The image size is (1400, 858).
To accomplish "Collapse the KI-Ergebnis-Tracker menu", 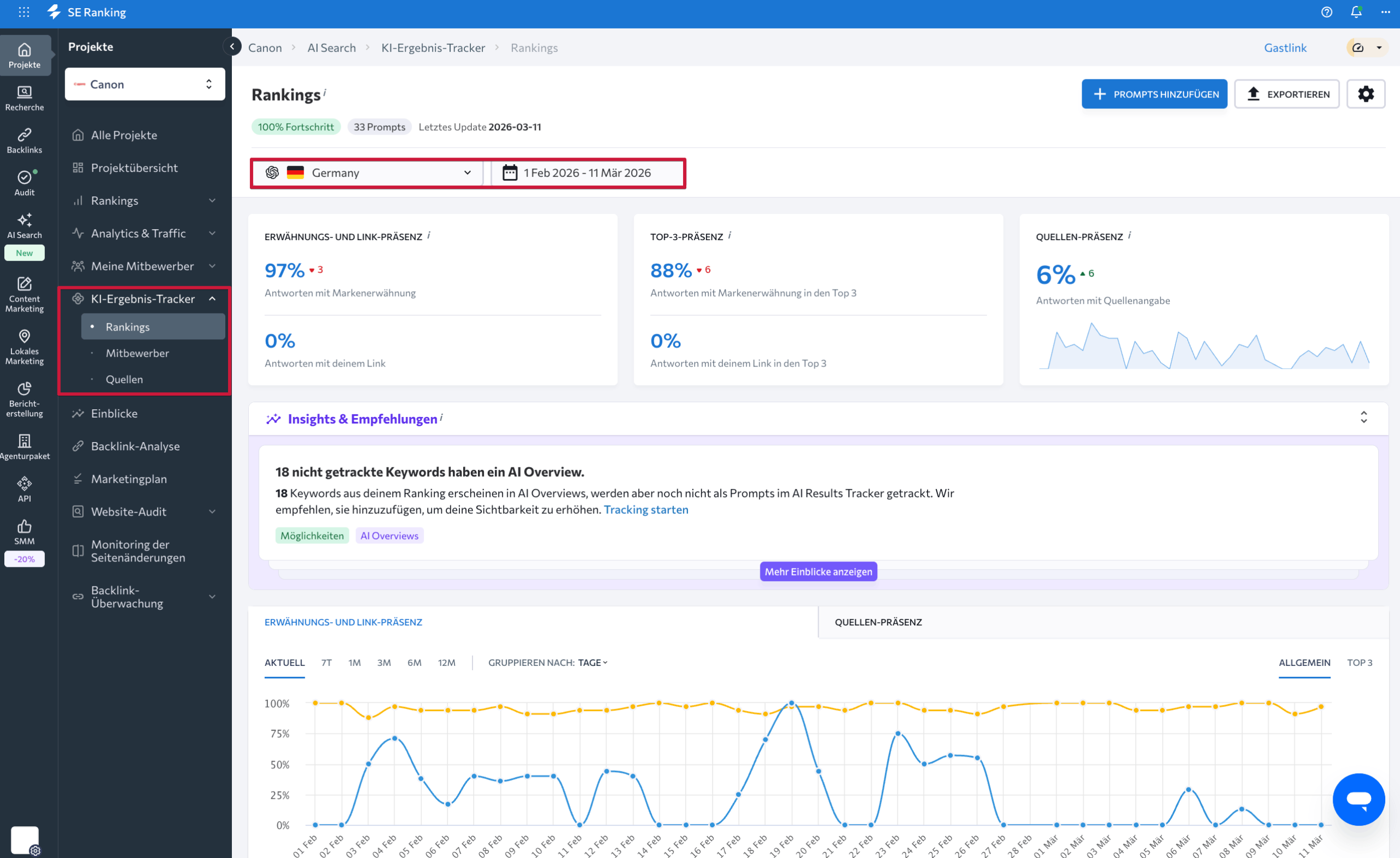I will (213, 298).
